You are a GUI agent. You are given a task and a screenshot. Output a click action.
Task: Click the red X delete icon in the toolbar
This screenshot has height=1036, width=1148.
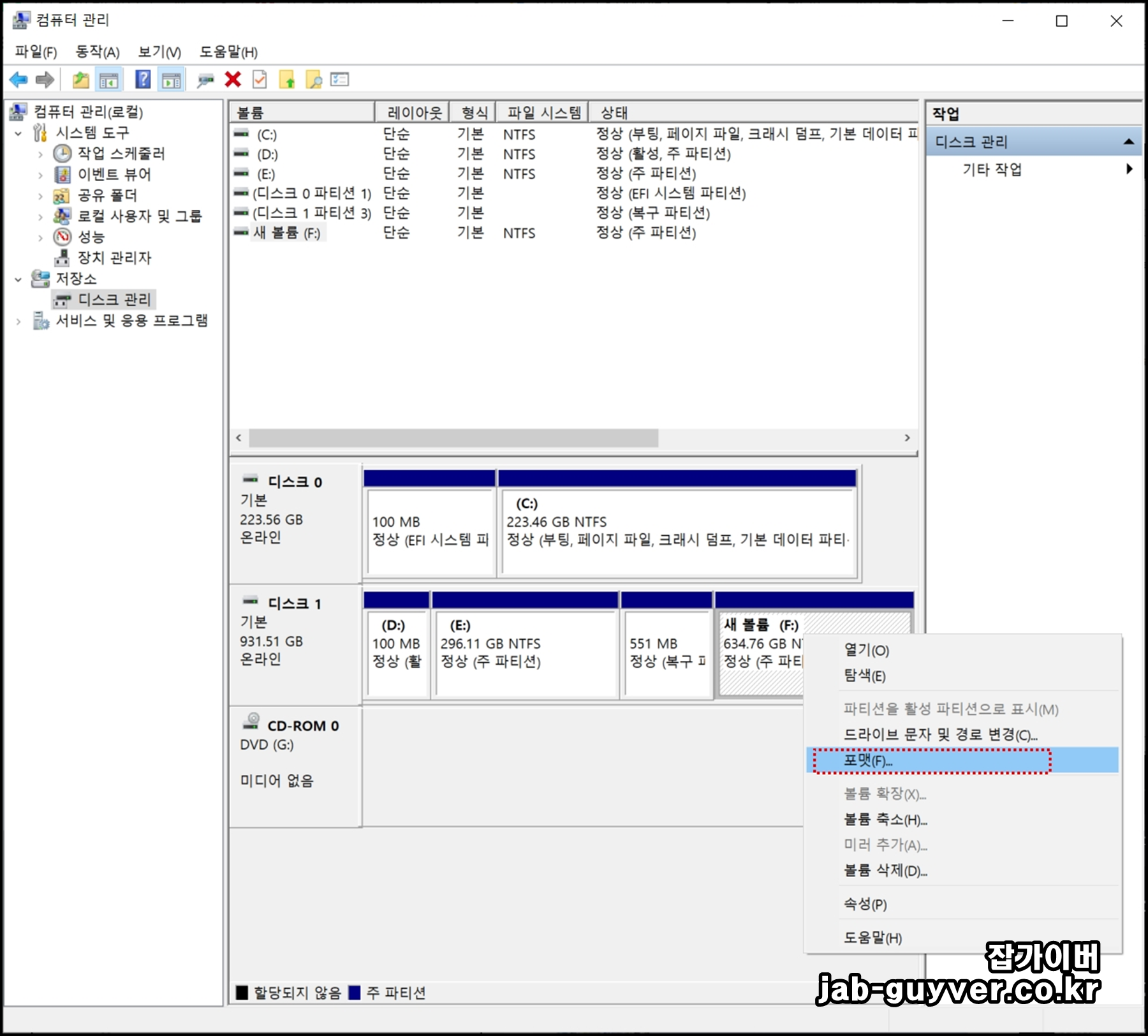pyautogui.click(x=232, y=80)
